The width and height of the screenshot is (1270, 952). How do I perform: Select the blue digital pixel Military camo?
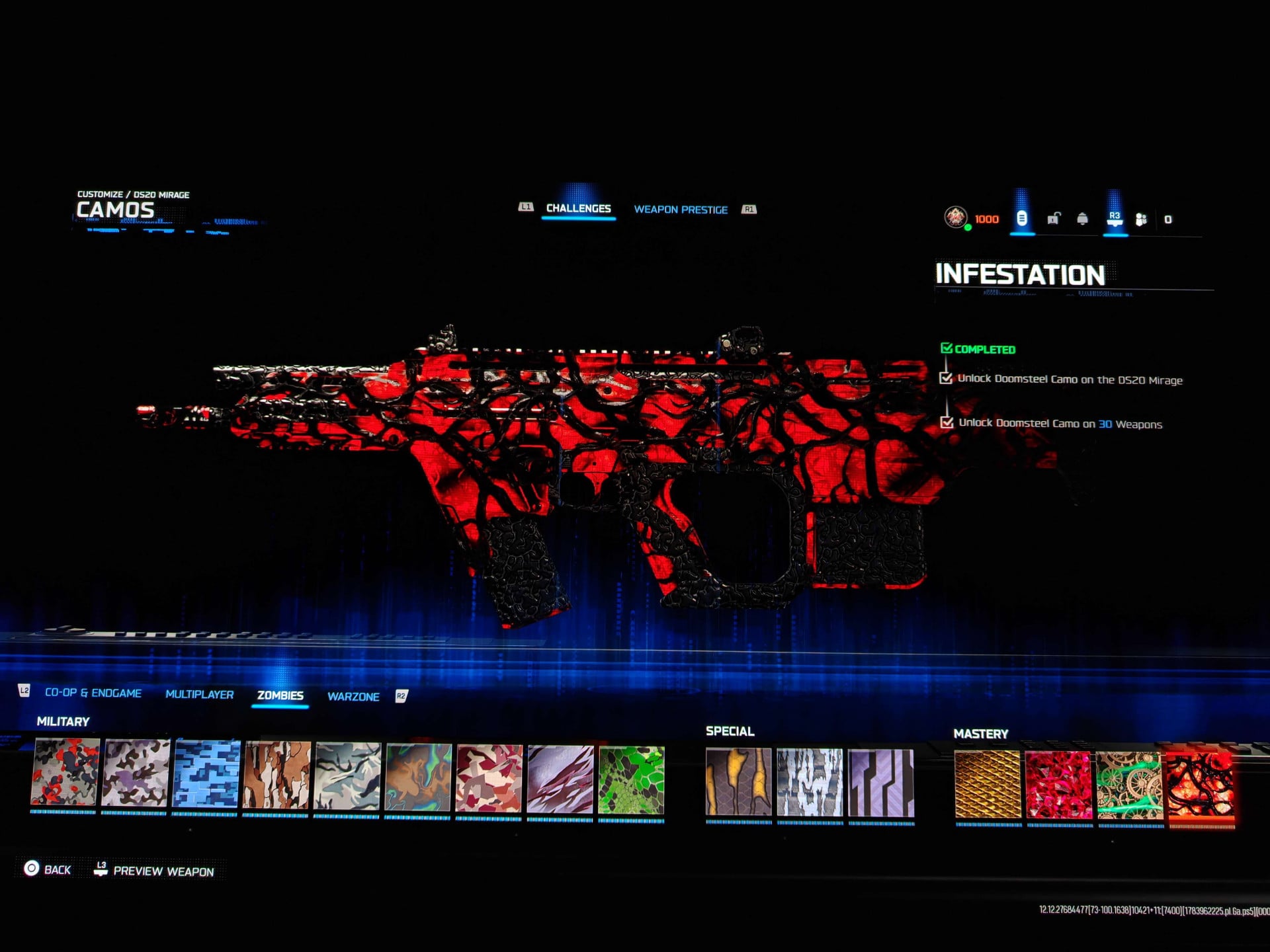[206, 774]
